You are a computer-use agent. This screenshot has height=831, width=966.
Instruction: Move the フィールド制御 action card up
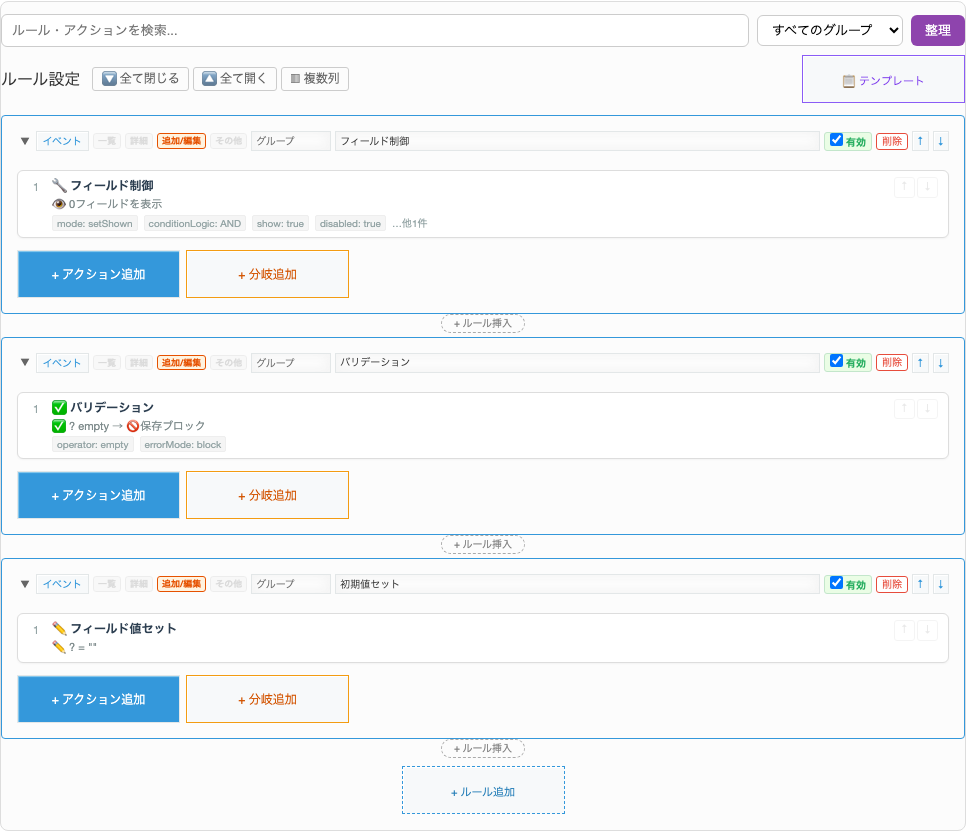click(x=904, y=187)
